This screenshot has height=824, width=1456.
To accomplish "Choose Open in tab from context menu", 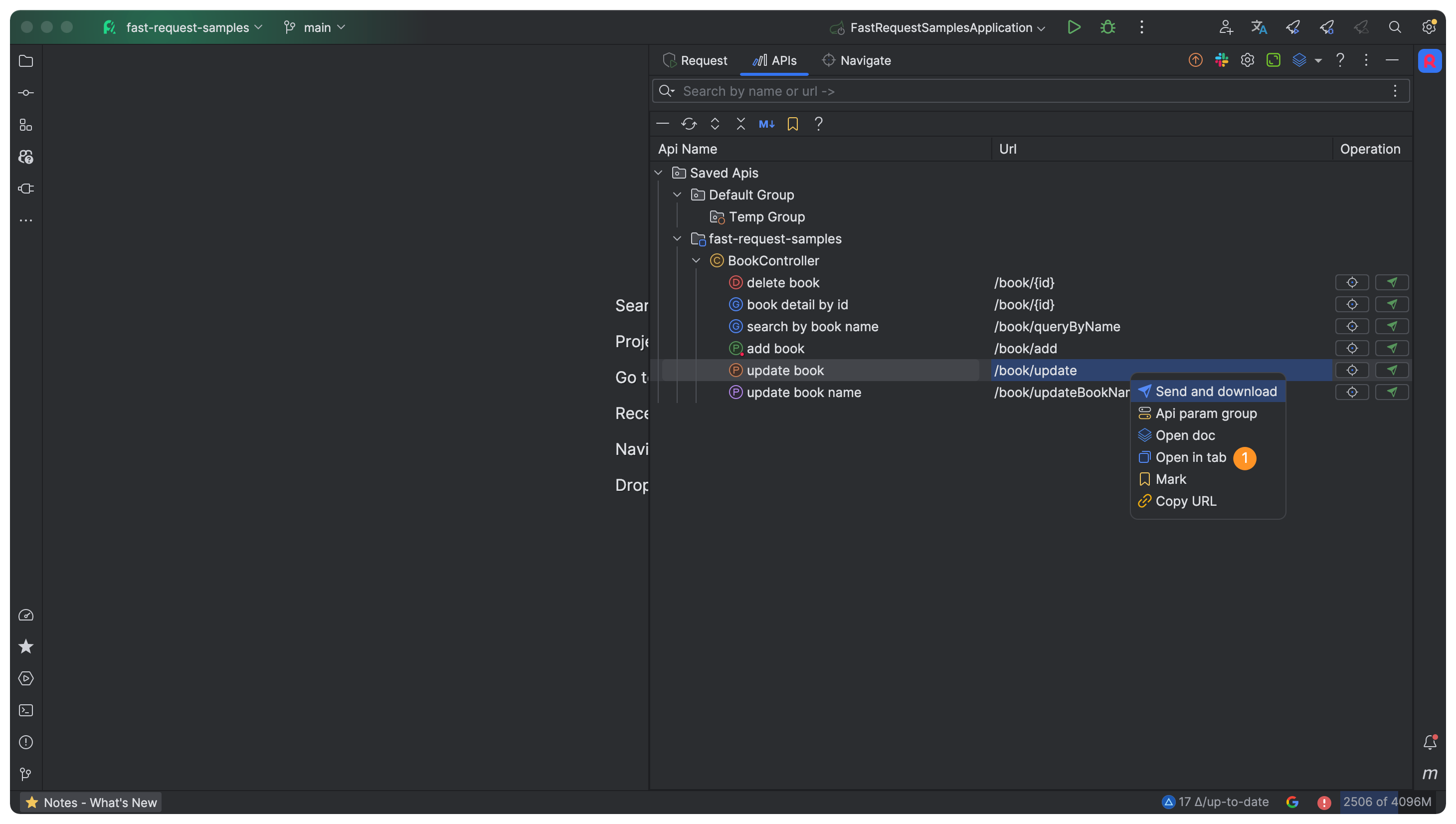I will point(1190,457).
